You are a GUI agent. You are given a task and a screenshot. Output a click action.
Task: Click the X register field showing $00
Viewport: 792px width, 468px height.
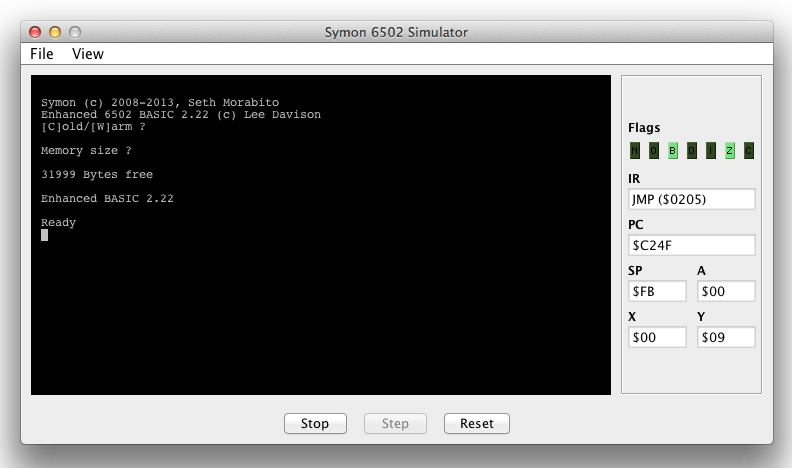(x=657, y=337)
